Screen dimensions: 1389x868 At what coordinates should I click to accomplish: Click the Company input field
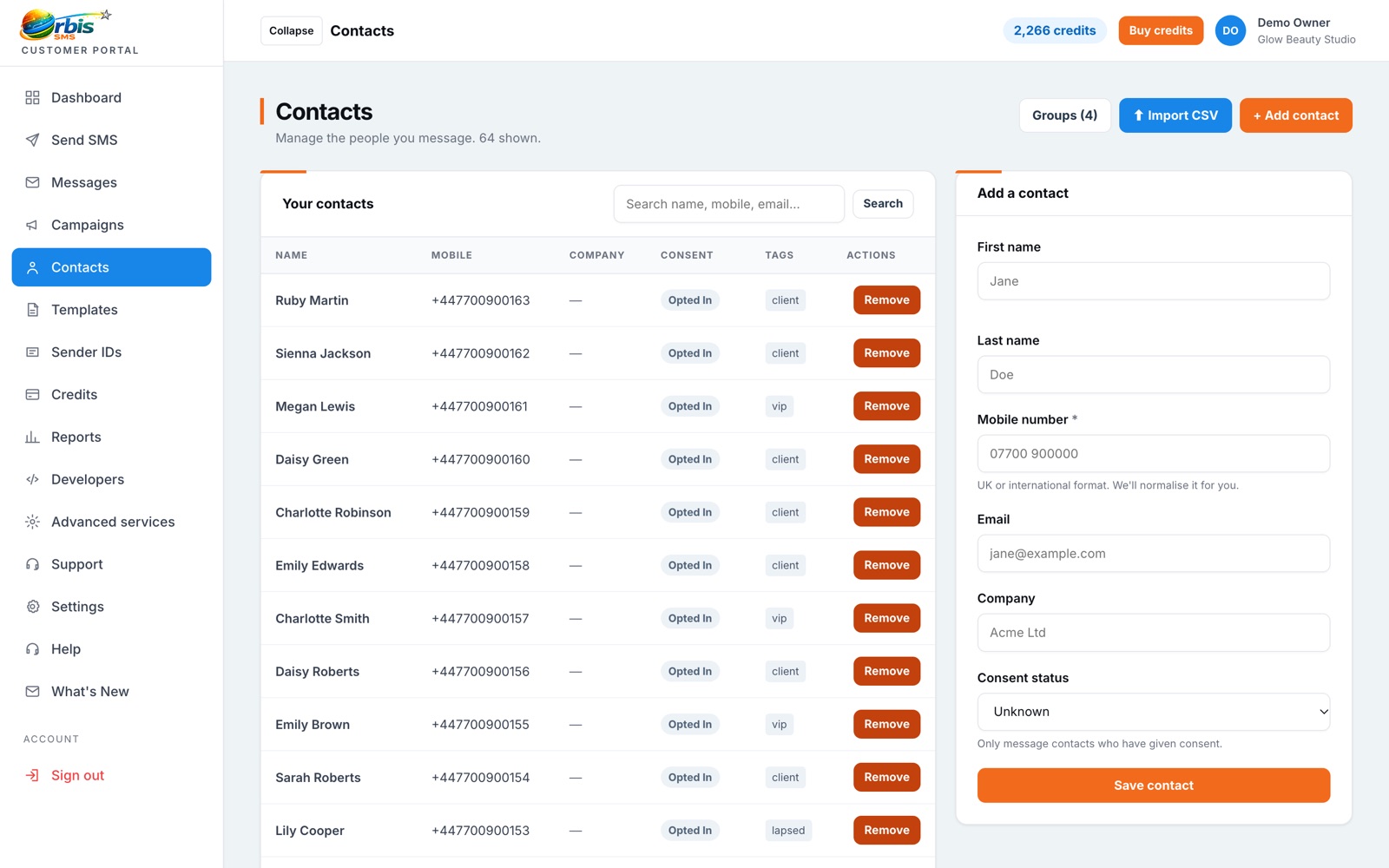click(1154, 633)
